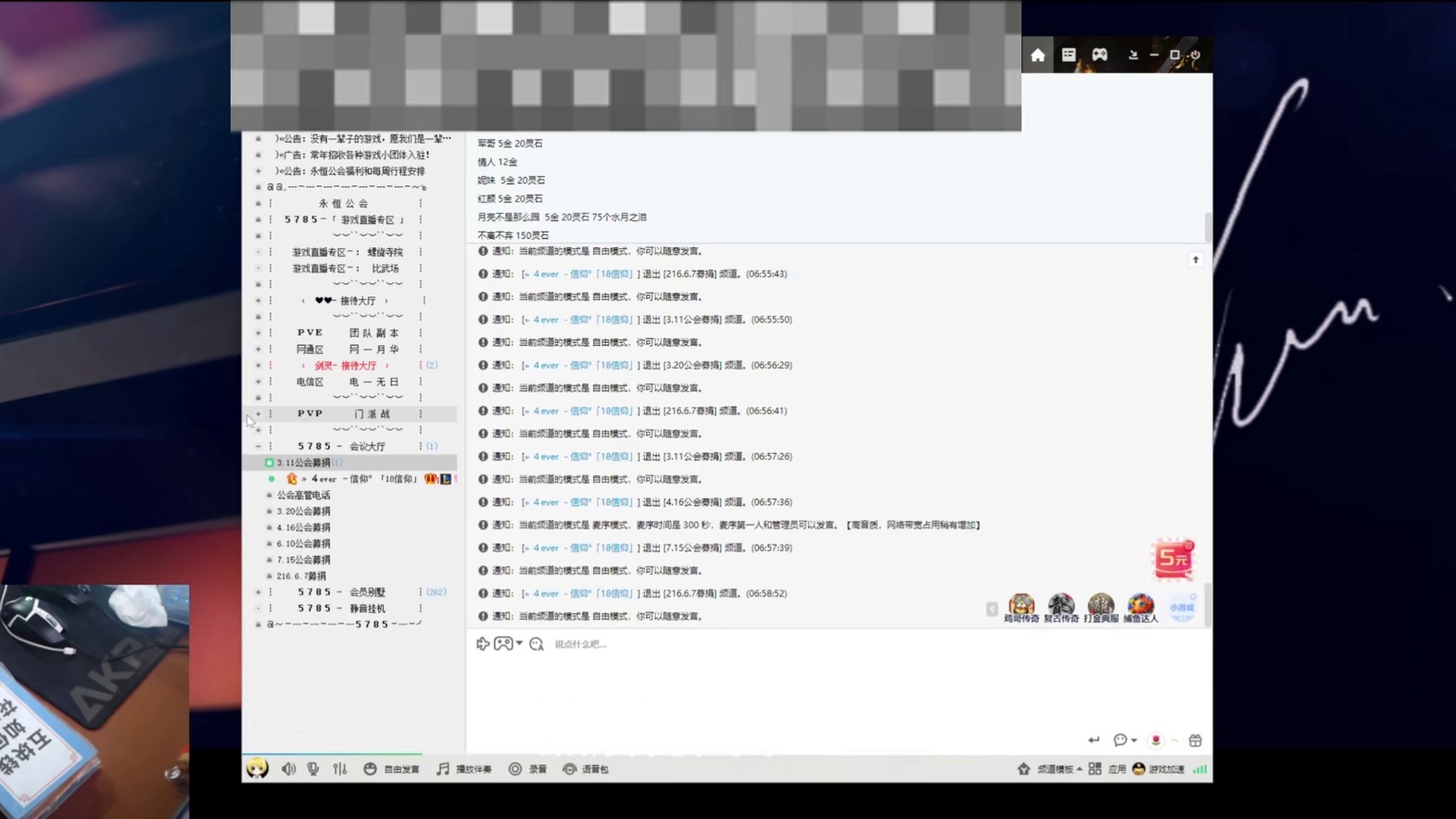Click the left arrow beside the game icons
The width and height of the screenshot is (1456, 819).
(992, 609)
